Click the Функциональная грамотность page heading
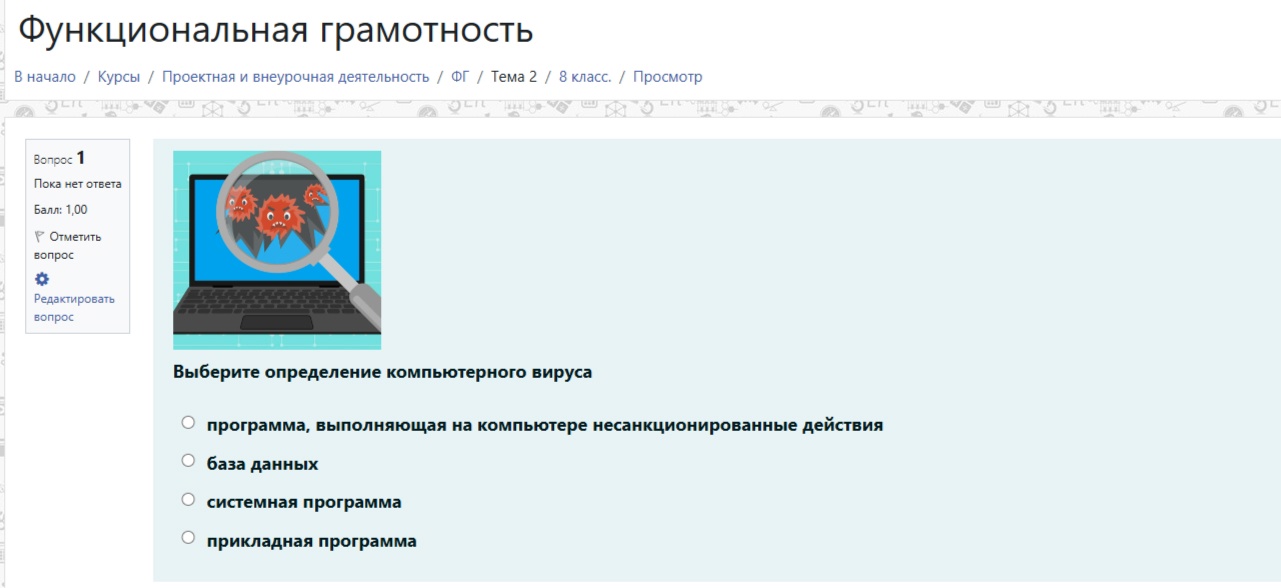Screen dimensions: 1281x588 coord(276,30)
